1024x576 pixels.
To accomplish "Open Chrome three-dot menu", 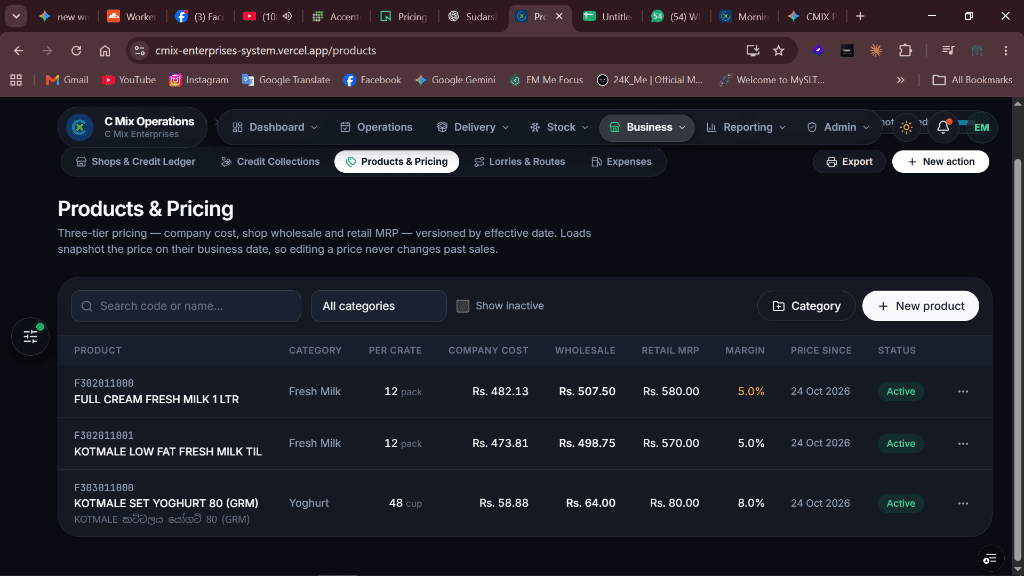I will pos(1006,50).
